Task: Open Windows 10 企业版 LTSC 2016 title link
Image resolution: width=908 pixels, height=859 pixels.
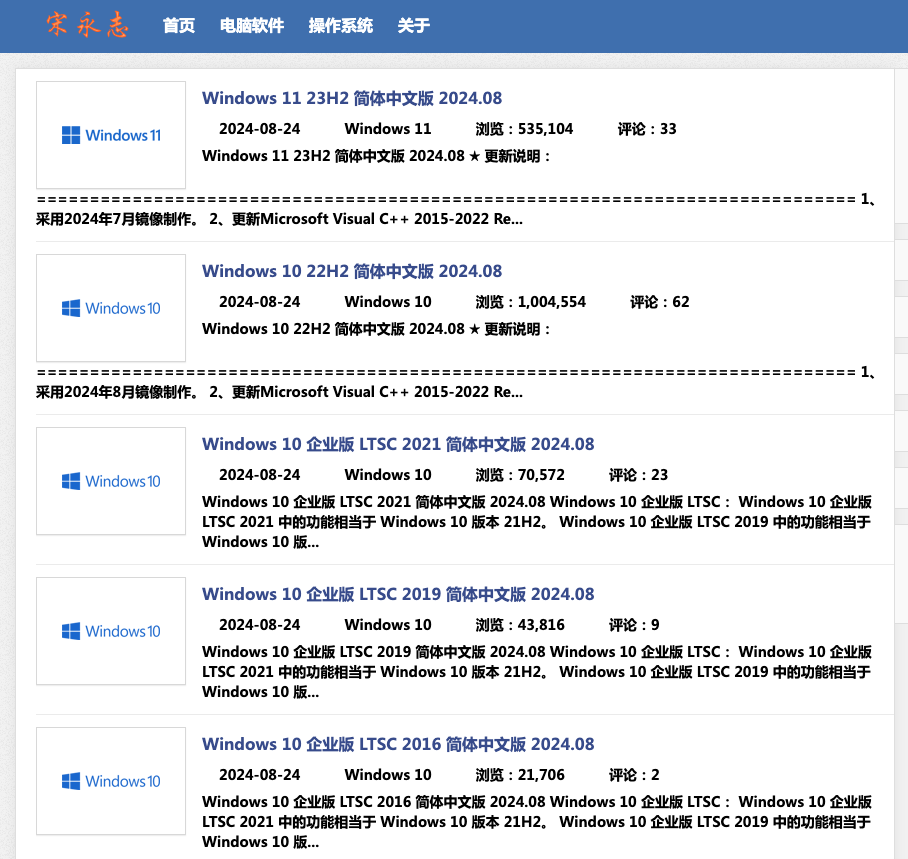Action: point(398,744)
